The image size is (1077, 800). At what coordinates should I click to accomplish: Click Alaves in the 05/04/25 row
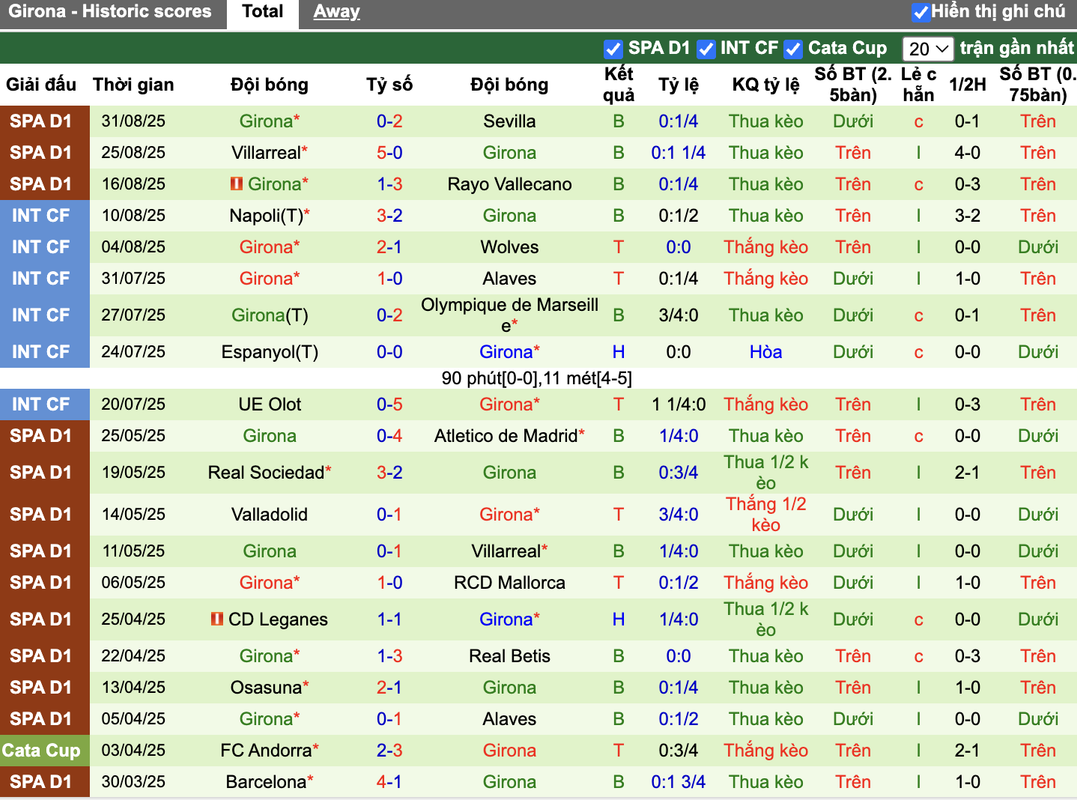(x=509, y=719)
